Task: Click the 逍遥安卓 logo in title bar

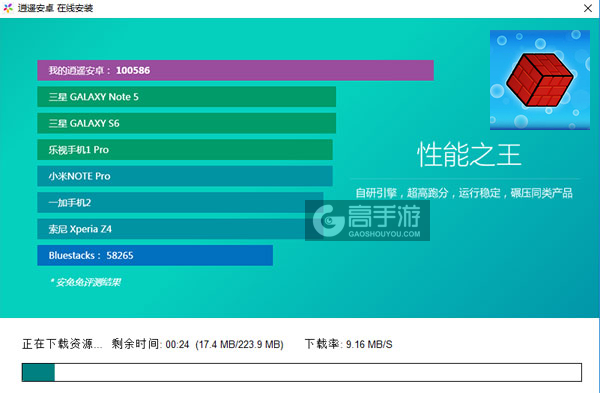Action: pyautogui.click(x=8, y=8)
